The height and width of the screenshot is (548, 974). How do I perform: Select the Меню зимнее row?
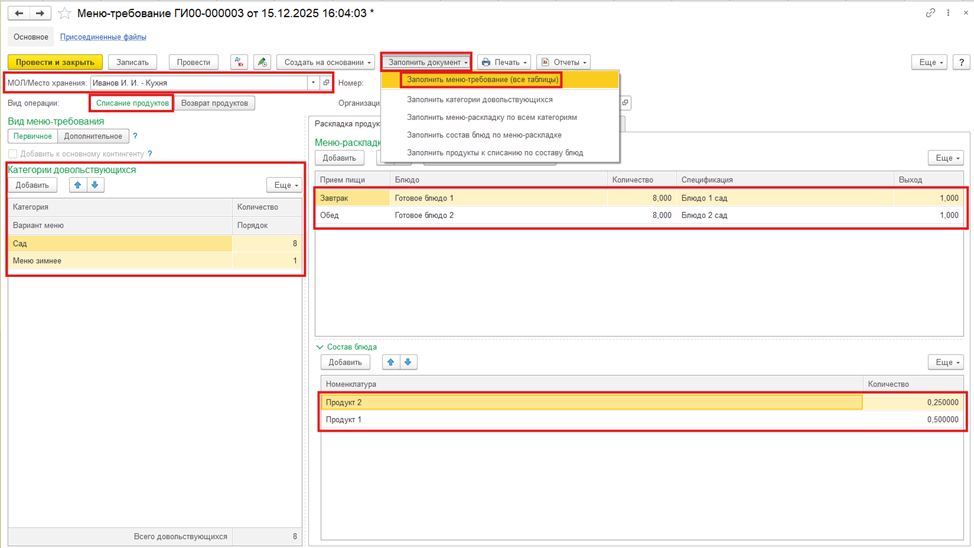click(155, 261)
